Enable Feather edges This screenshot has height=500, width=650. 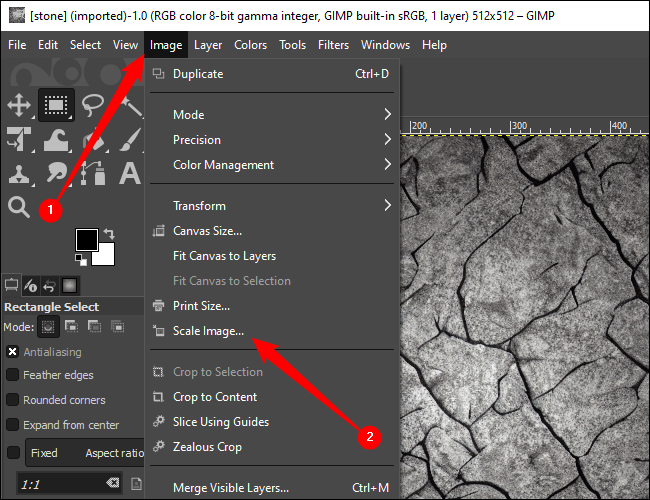click(12, 375)
